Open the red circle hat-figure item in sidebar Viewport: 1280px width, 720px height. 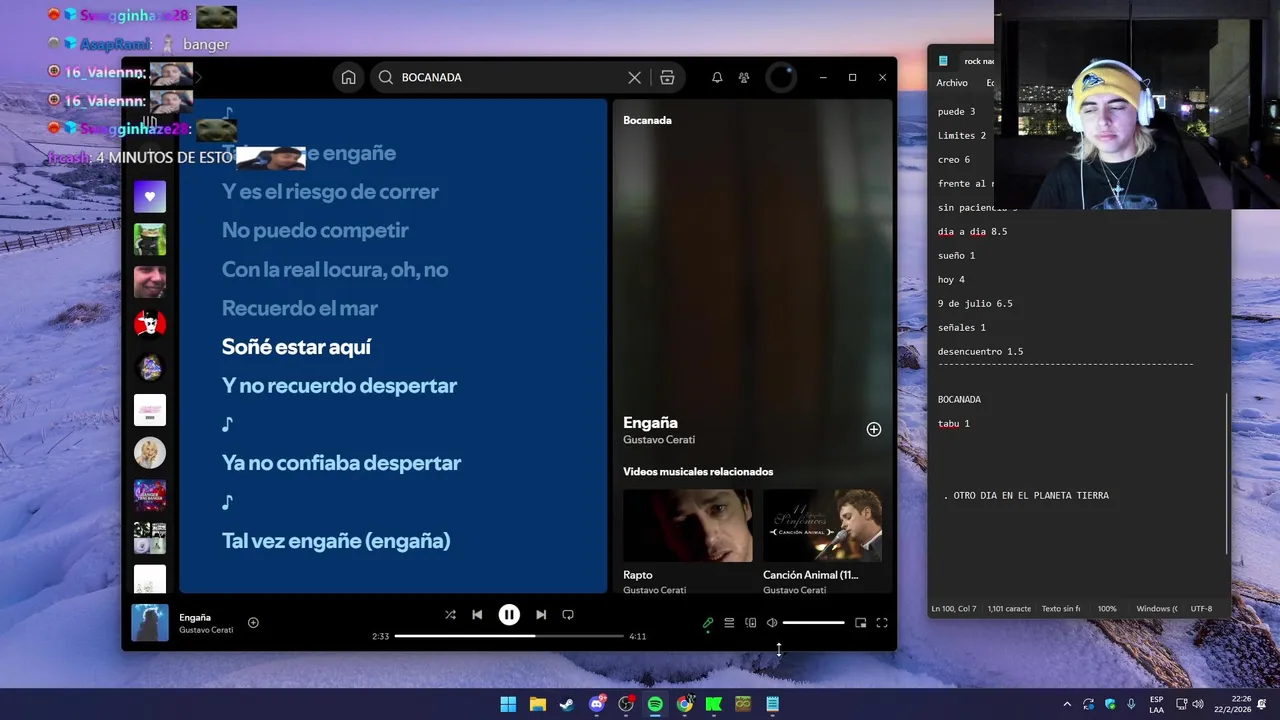point(150,325)
